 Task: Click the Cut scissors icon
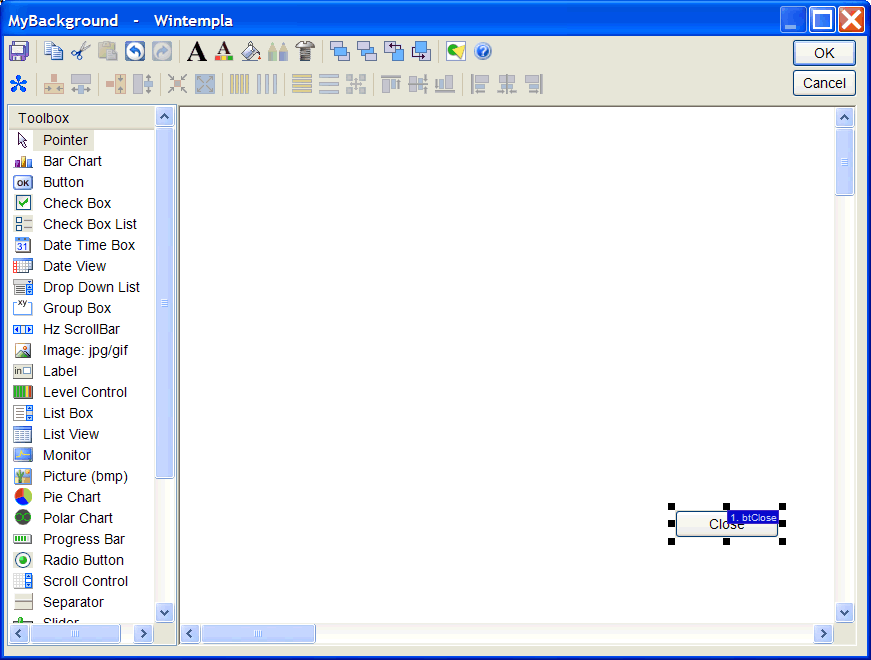coord(81,51)
